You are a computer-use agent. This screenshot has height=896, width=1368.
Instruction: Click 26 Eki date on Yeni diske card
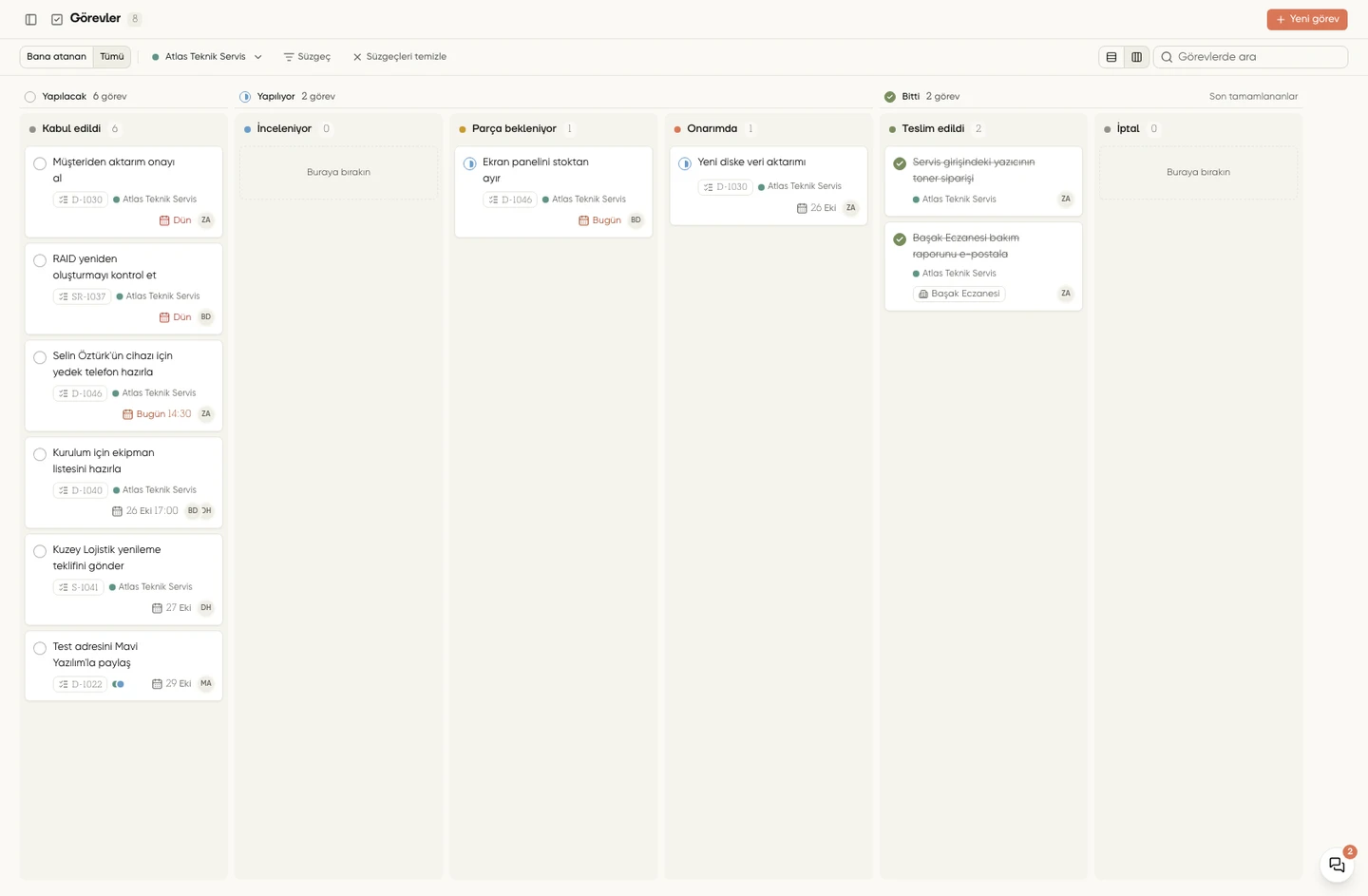pos(817,208)
